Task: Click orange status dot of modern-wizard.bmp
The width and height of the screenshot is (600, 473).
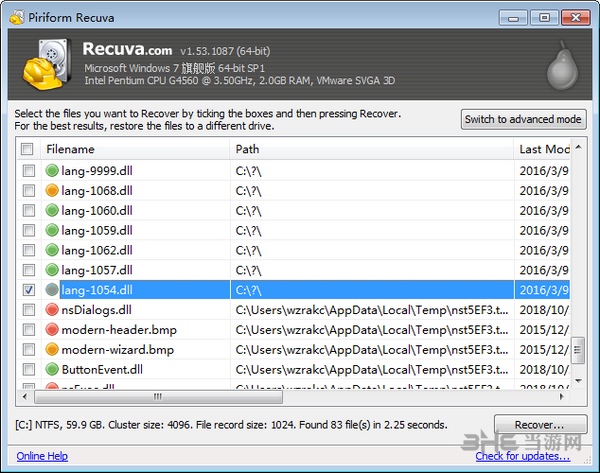Action: point(52,349)
